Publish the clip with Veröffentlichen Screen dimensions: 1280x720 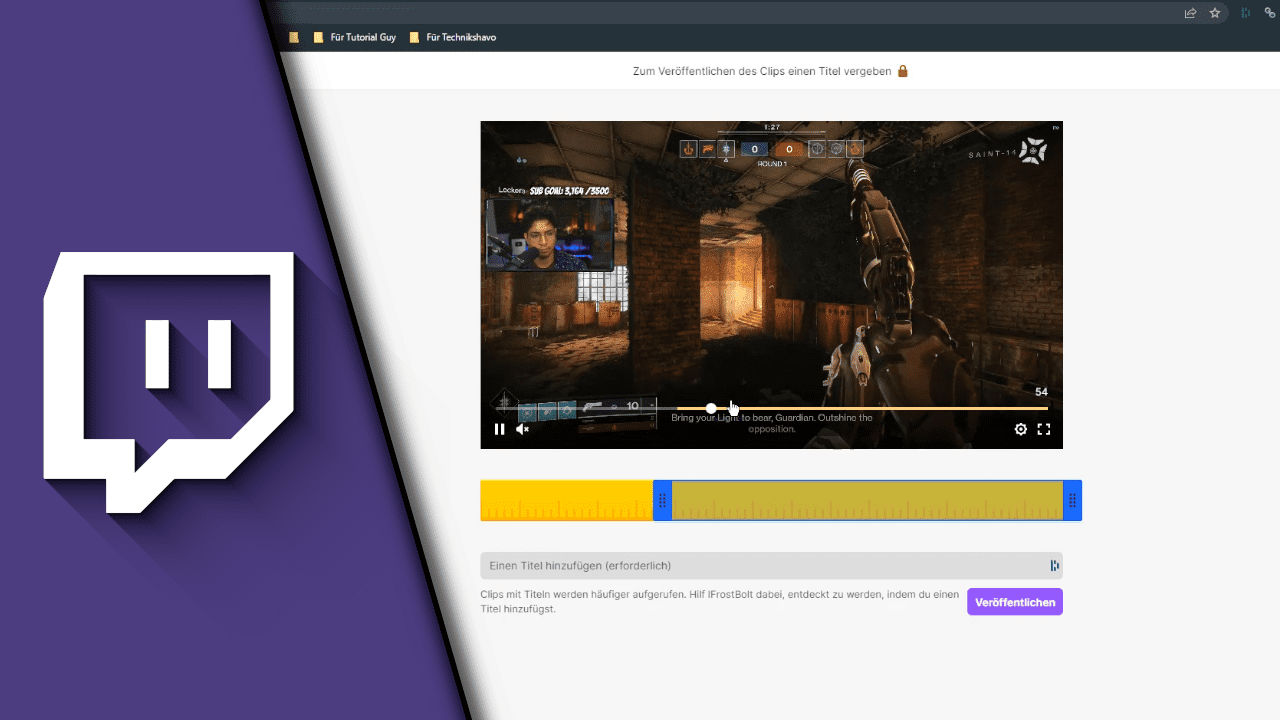[x=1015, y=602]
